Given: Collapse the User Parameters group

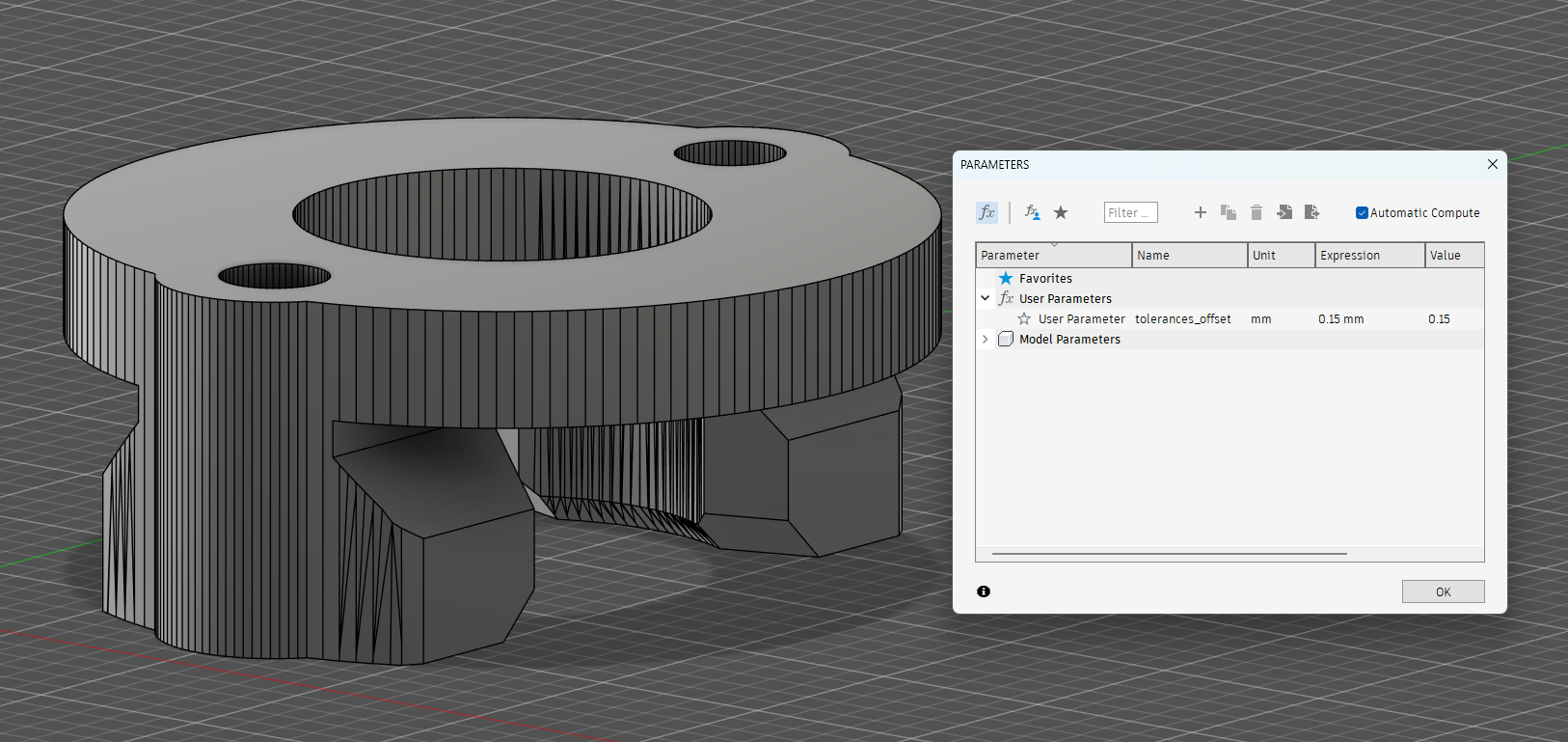Looking at the screenshot, I should (985, 298).
